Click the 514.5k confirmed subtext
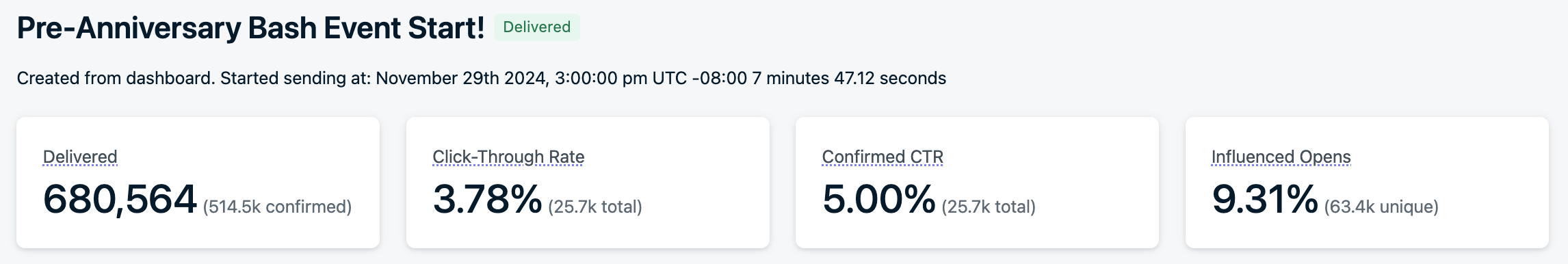 [277, 207]
